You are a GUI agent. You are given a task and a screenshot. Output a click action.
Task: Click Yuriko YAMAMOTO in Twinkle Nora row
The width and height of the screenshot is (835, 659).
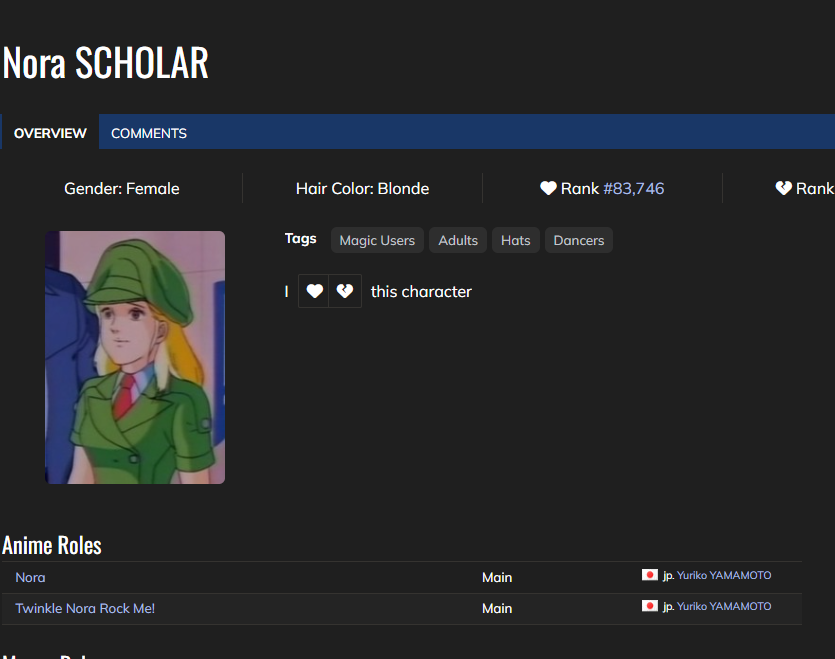(724, 606)
